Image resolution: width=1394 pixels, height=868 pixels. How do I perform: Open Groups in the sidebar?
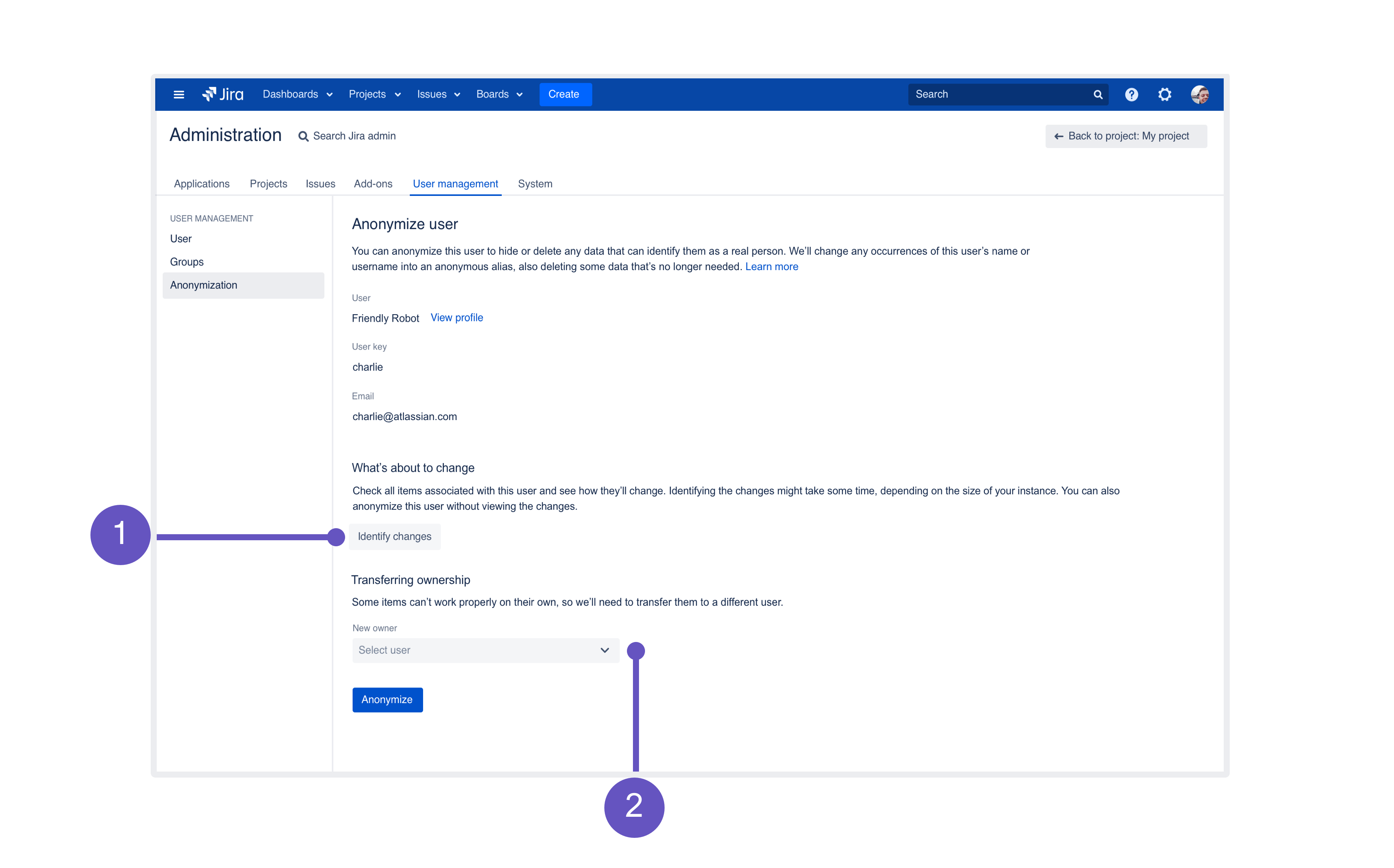pyautogui.click(x=186, y=262)
